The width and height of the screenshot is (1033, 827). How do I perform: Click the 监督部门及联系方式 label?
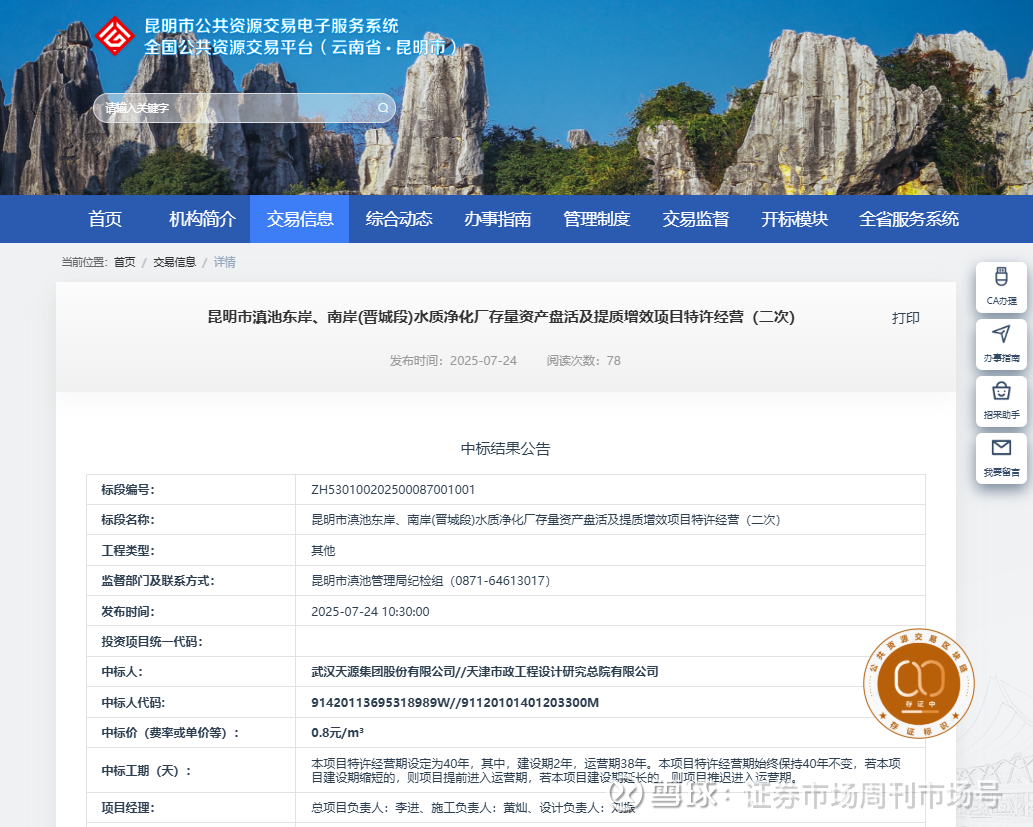(157, 581)
